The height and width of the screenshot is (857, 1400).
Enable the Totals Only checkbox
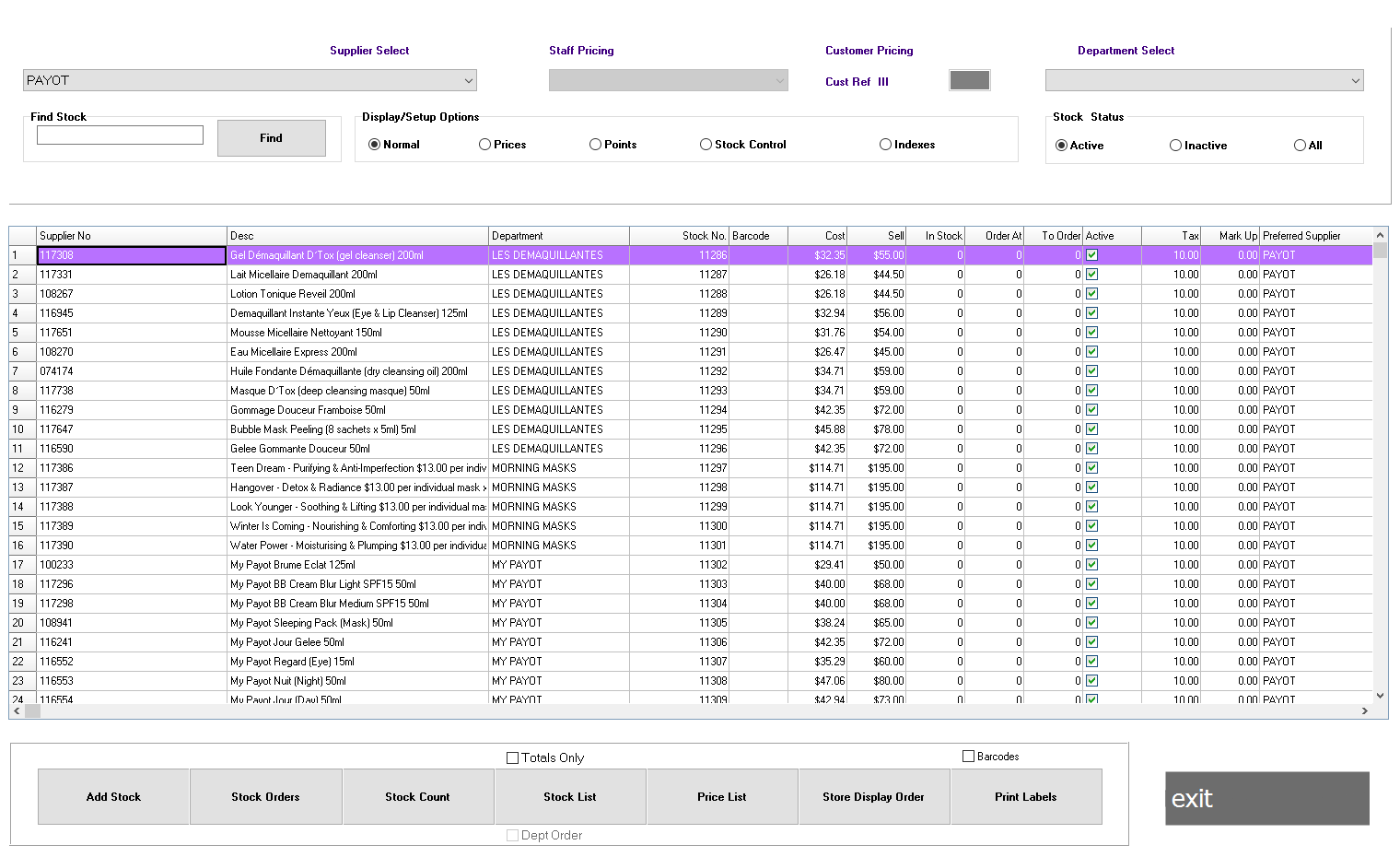click(513, 757)
